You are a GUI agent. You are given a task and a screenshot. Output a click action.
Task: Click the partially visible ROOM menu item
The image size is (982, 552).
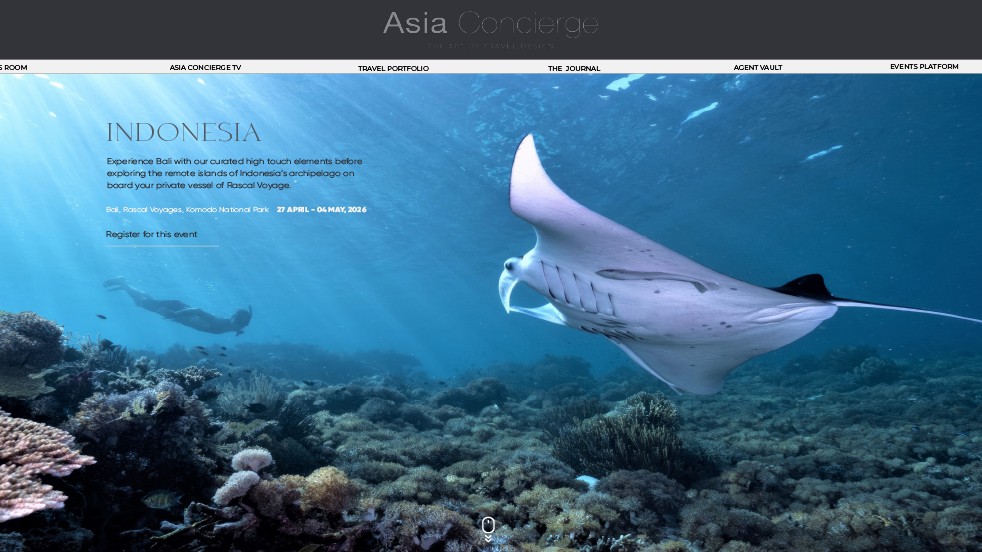tap(14, 68)
